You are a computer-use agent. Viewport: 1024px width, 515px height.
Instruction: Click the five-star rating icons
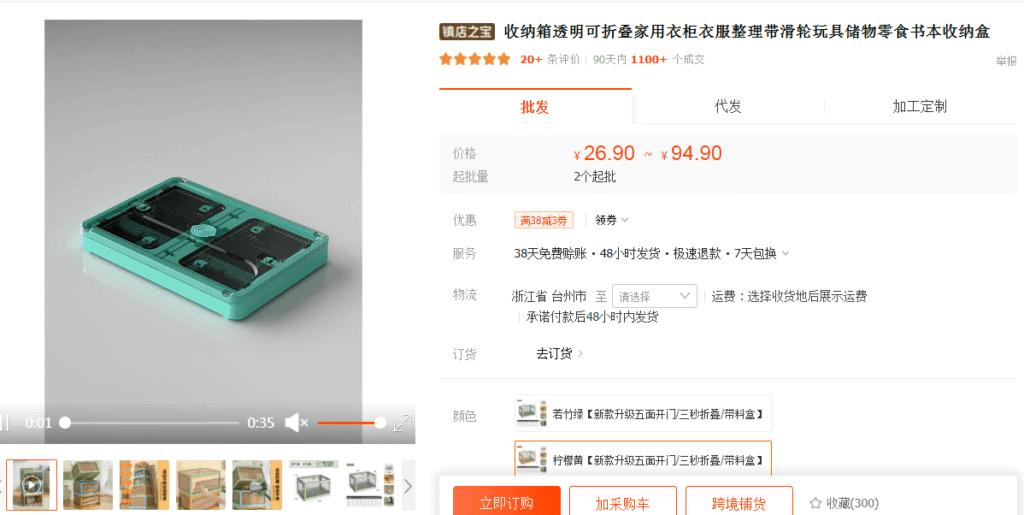(475, 59)
